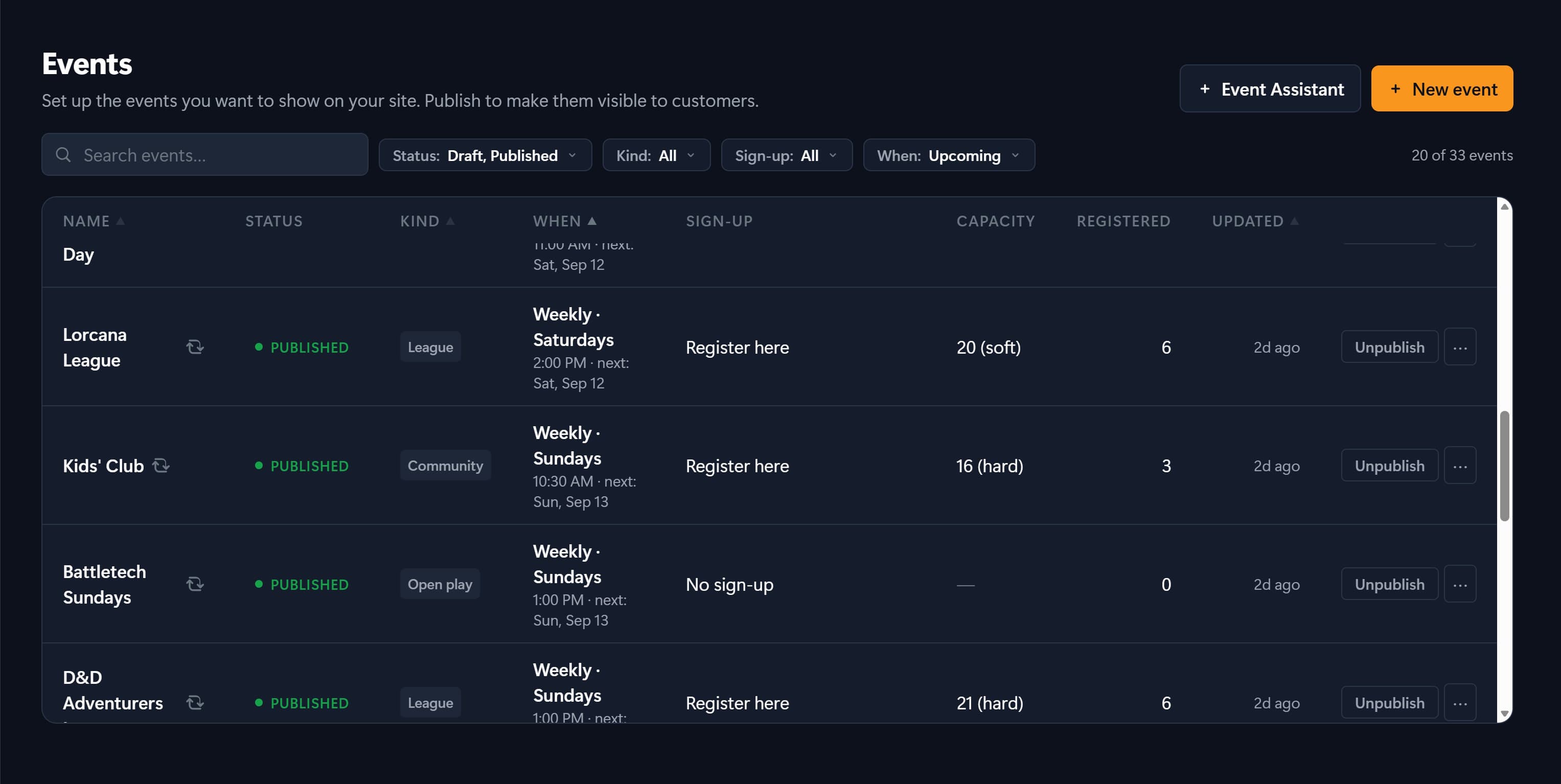Click the recurring icon next to Lorcana League
The width and height of the screenshot is (1561, 784).
[x=195, y=347]
